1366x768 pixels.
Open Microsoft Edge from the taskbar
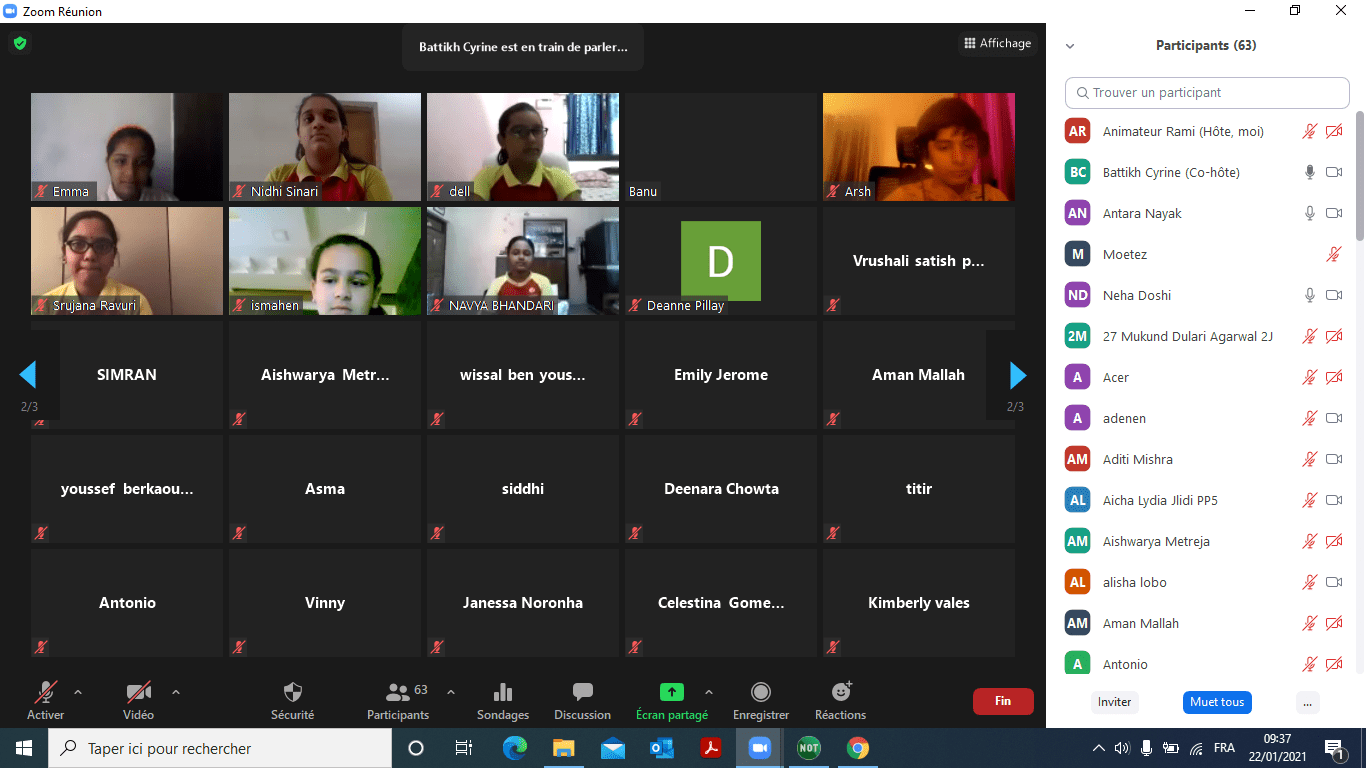tap(514, 748)
